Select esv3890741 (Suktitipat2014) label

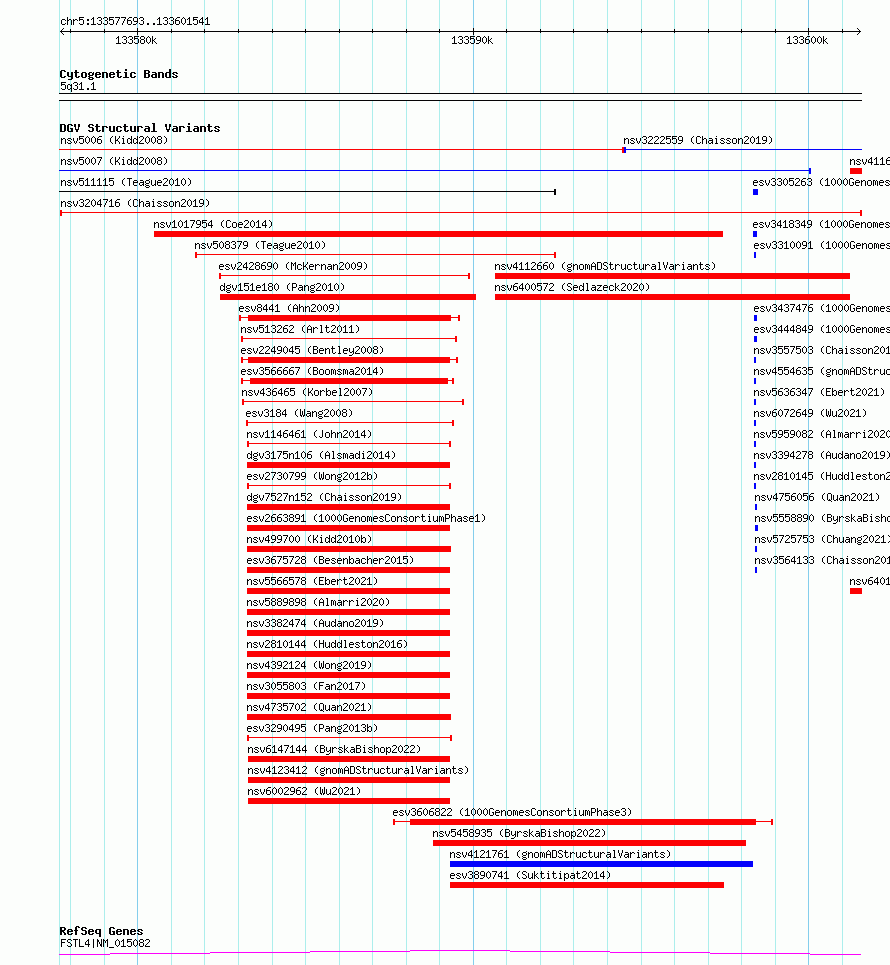pos(530,875)
